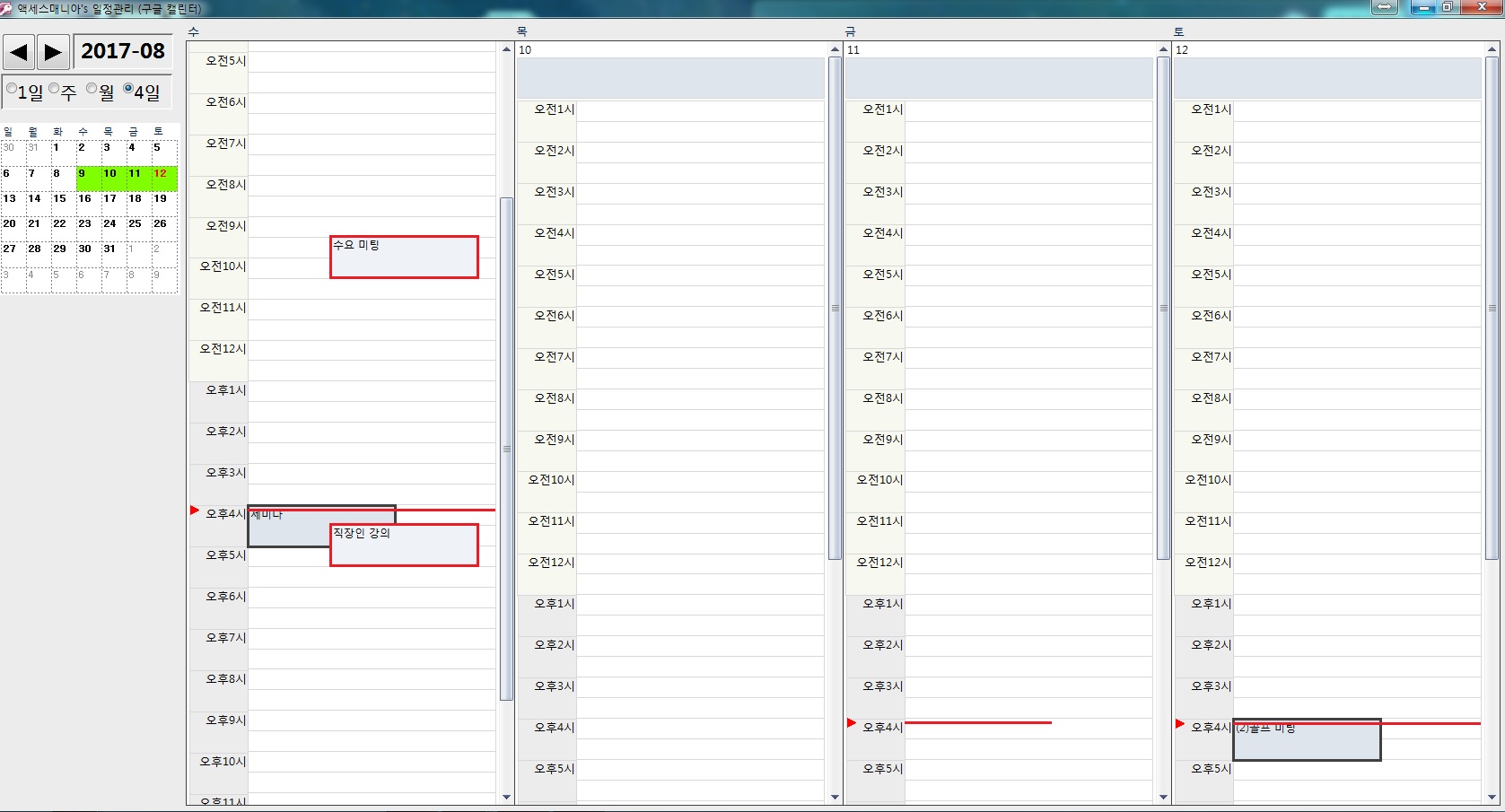Screen dimensions: 1505x812
Task: Click Saturday's date header 12
Action: pyautogui.click(x=1182, y=50)
